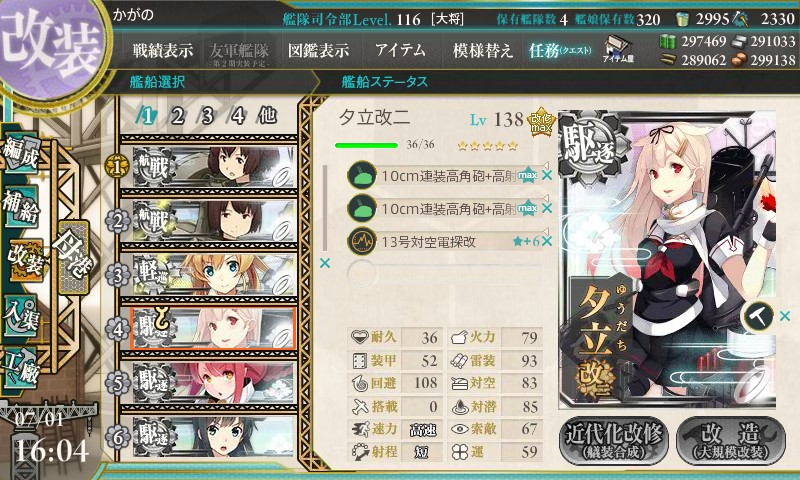Switch to fleet tab 2
Image resolution: width=800 pixels, height=480 pixels.
pyautogui.click(x=177, y=116)
